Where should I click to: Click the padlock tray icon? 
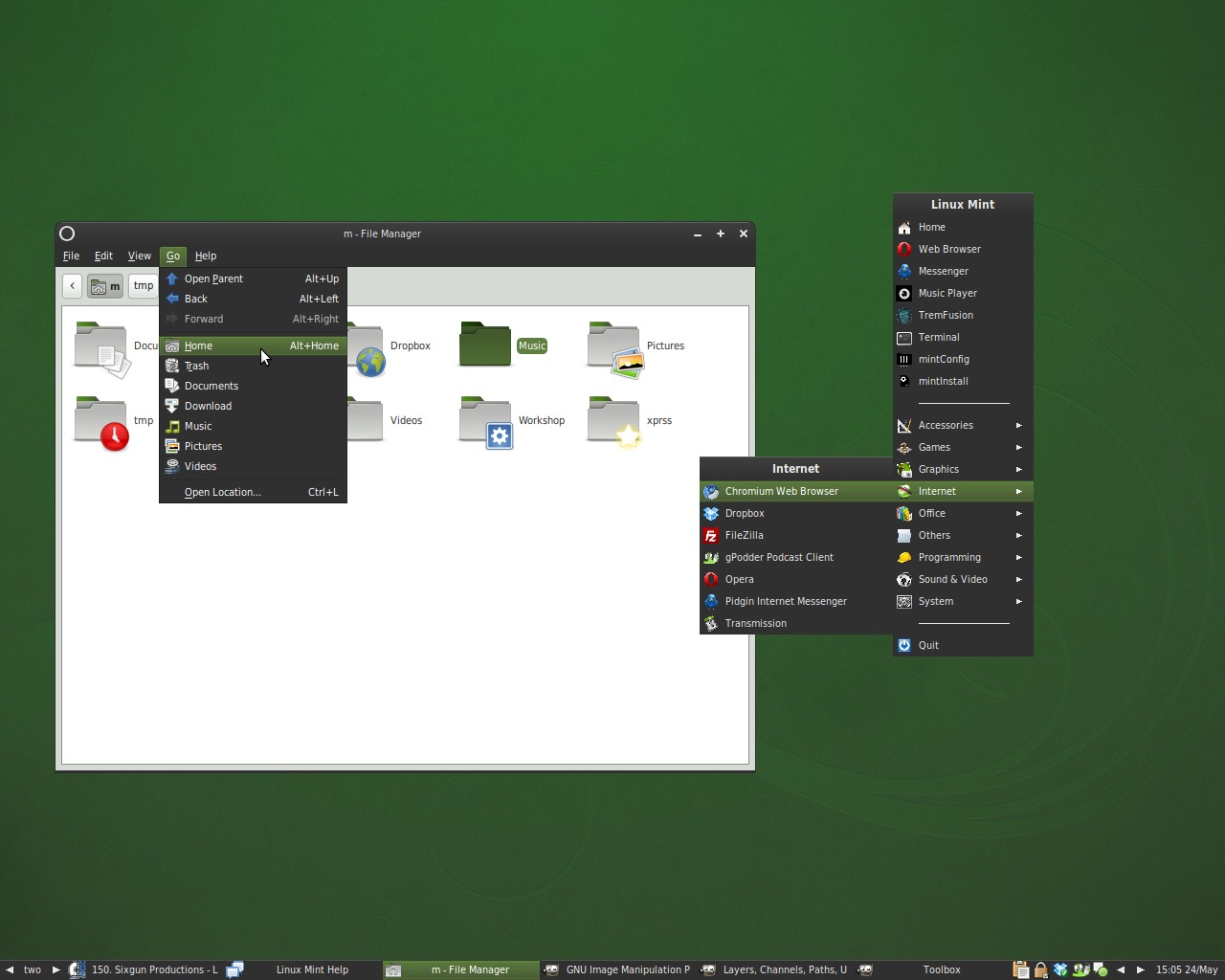1040,969
